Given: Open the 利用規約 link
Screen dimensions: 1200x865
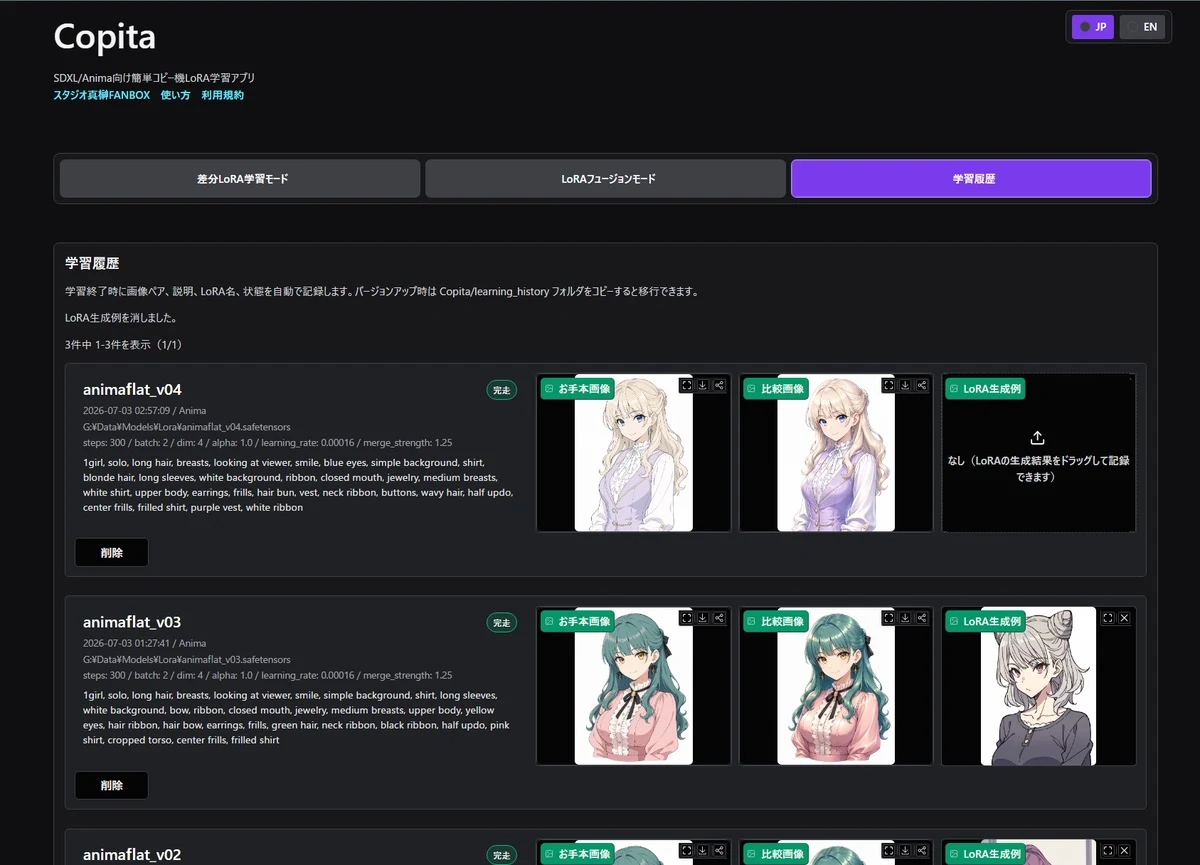Looking at the screenshot, I should pos(223,96).
